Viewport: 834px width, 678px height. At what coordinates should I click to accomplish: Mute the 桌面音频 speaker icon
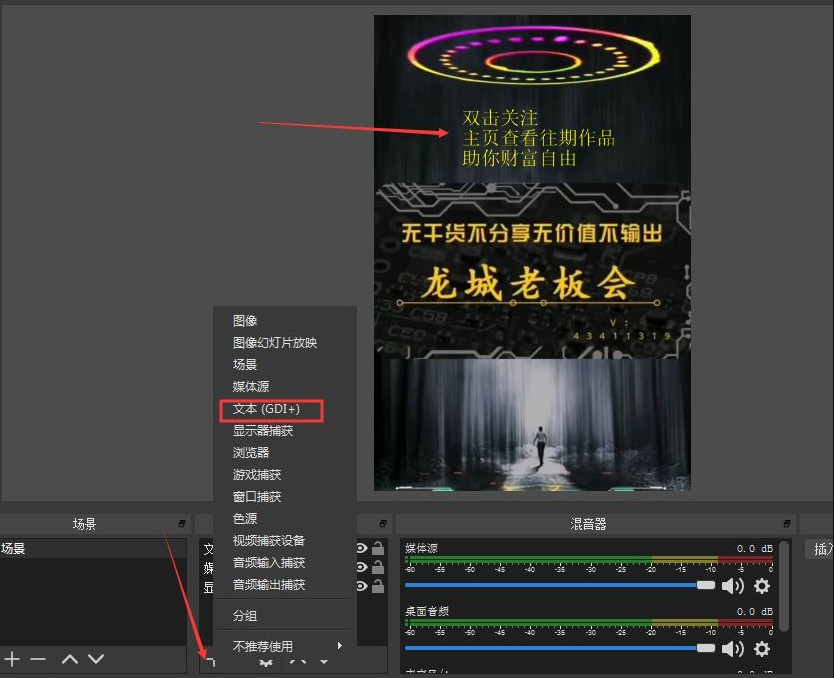[x=732, y=649]
